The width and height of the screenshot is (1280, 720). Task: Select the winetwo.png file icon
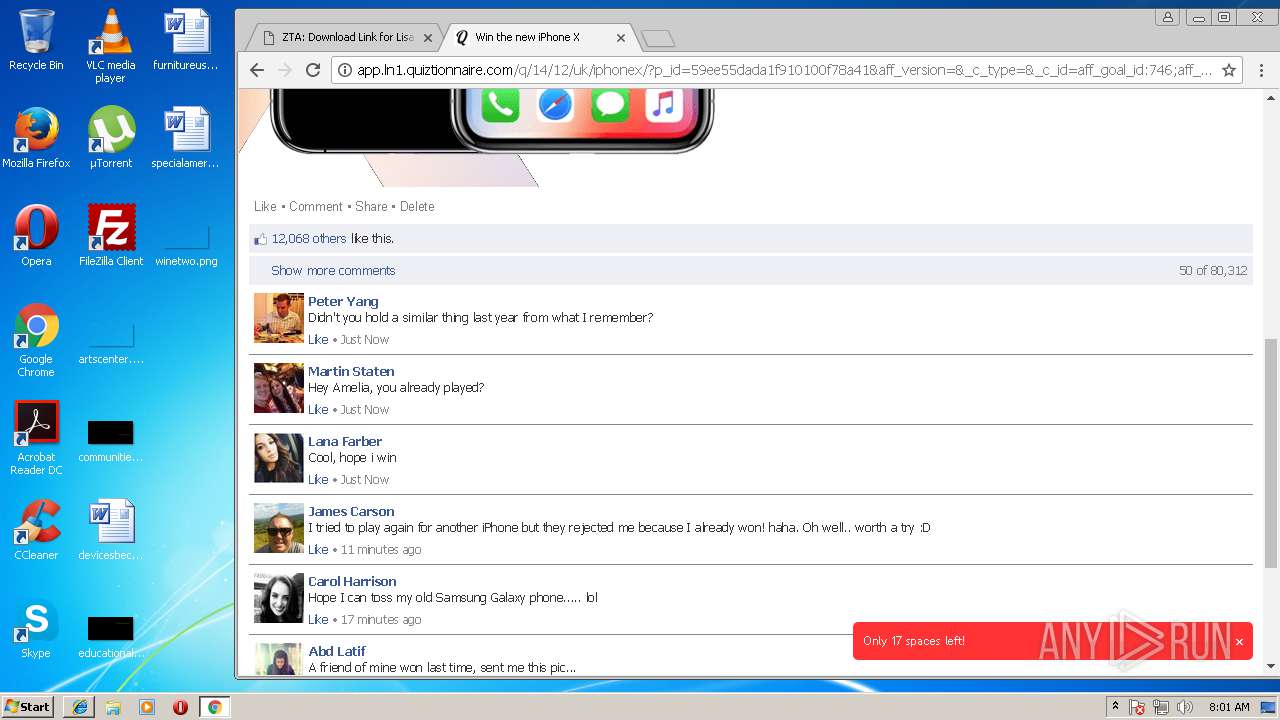[x=186, y=247]
